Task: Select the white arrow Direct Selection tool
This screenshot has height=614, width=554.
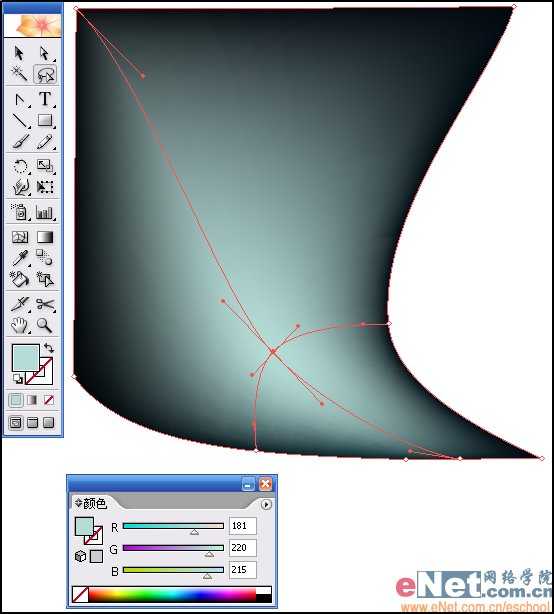Action: tap(44, 53)
